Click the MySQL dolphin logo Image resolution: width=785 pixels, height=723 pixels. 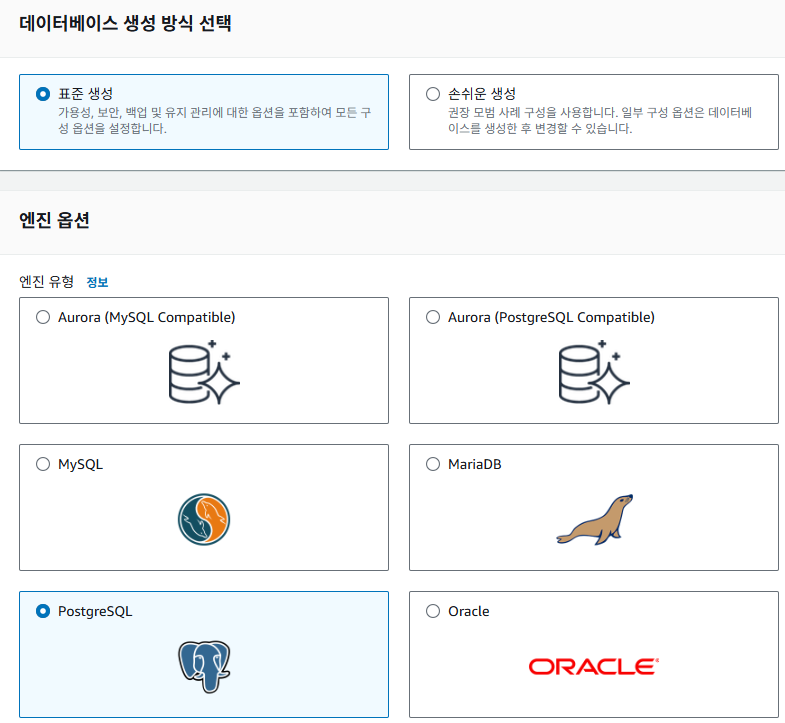(204, 519)
